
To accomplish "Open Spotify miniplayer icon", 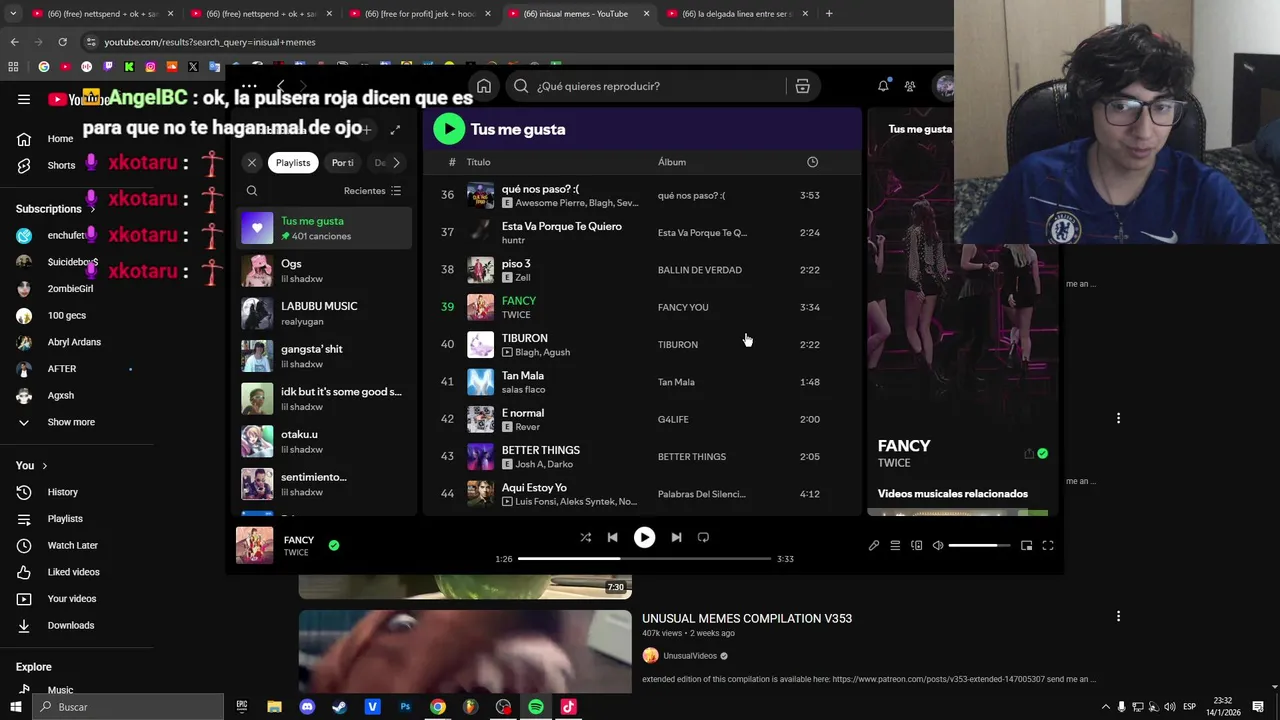I will [x=1026, y=545].
